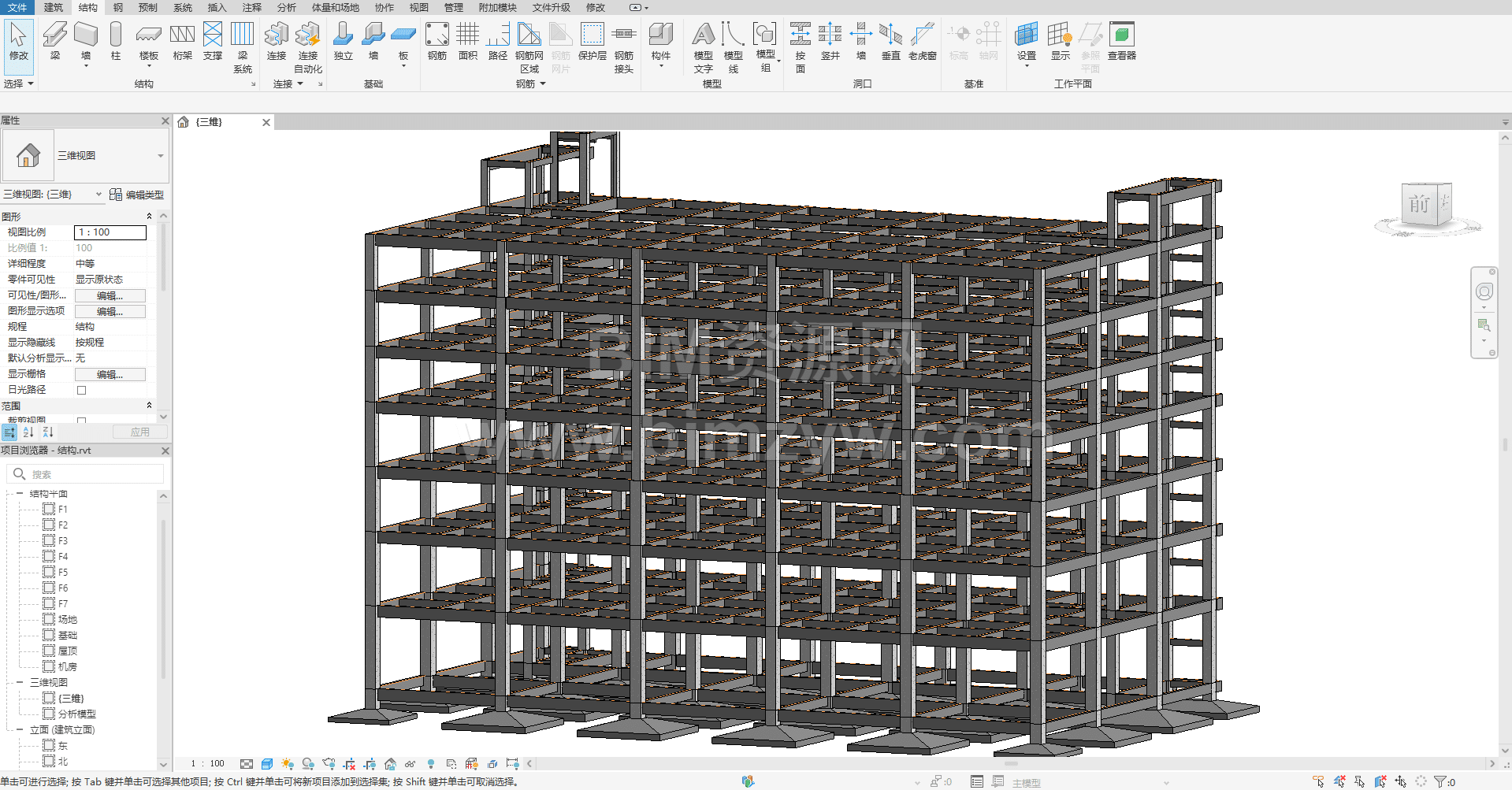Click the 编辑类型 button
The height and width of the screenshot is (790, 1512).
point(137,195)
